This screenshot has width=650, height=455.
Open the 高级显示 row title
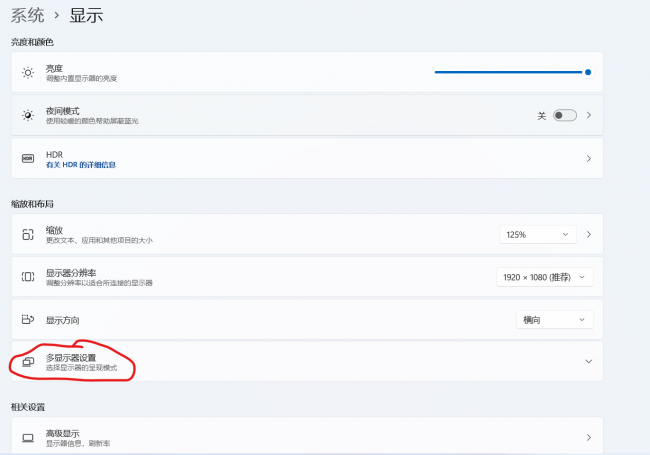(63, 433)
